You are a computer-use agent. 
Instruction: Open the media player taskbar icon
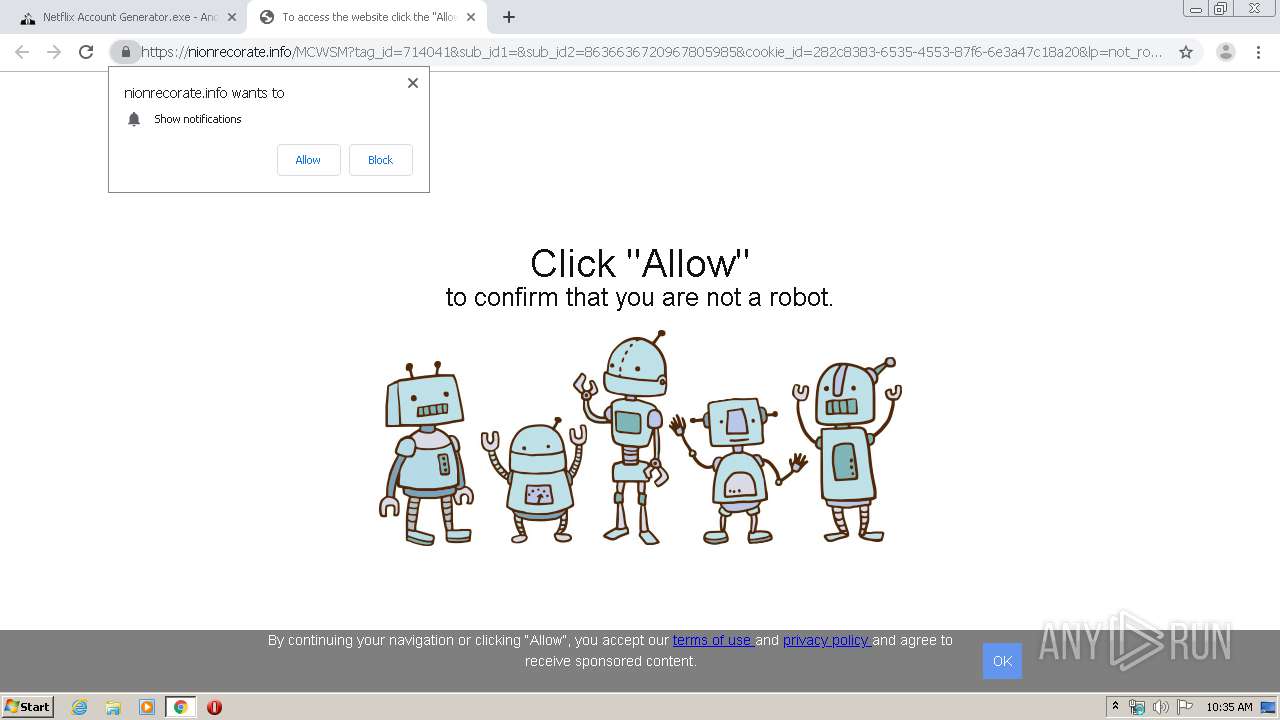pyautogui.click(x=147, y=707)
